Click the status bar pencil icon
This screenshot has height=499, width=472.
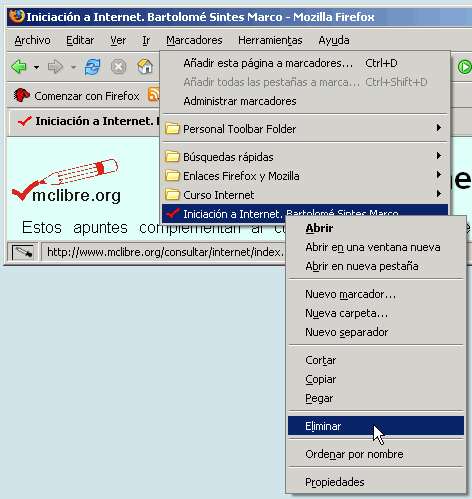click(23, 252)
